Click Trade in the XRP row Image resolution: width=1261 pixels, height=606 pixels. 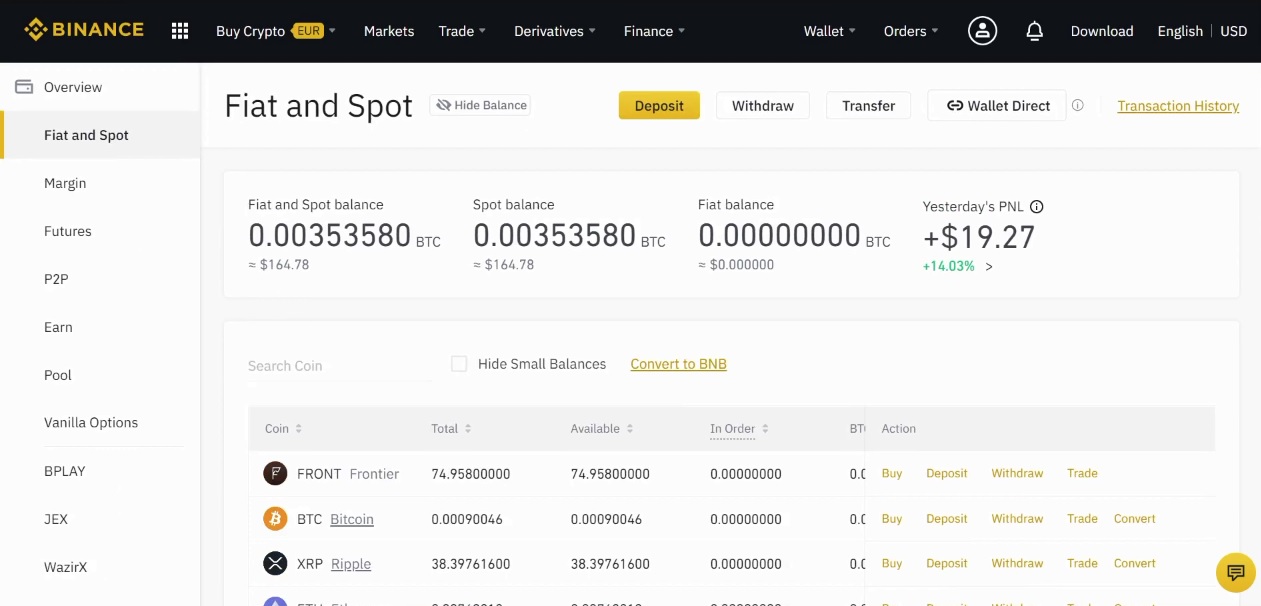coord(1082,563)
